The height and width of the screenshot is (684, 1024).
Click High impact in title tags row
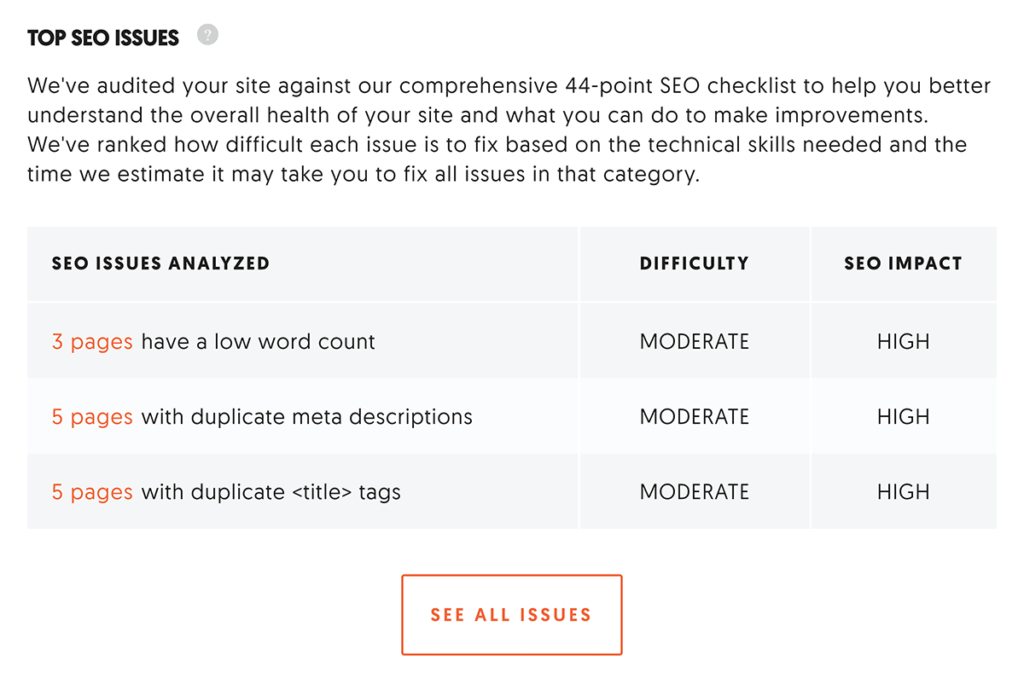point(903,492)
